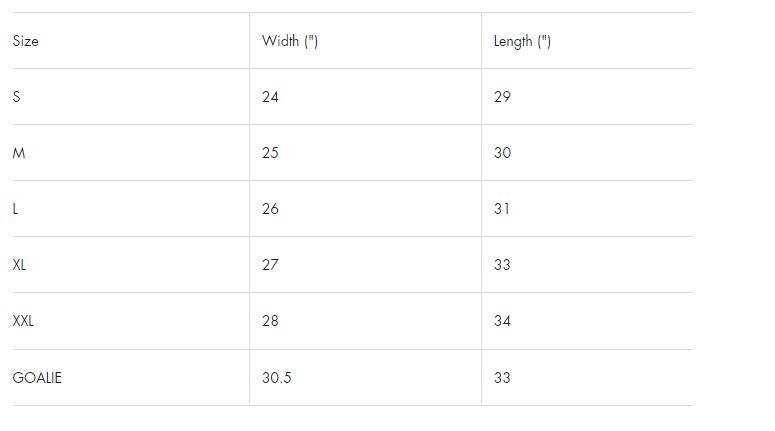The image size is (775, 431).
Task: Click length value 29 for size S
Action: [502, 97]
